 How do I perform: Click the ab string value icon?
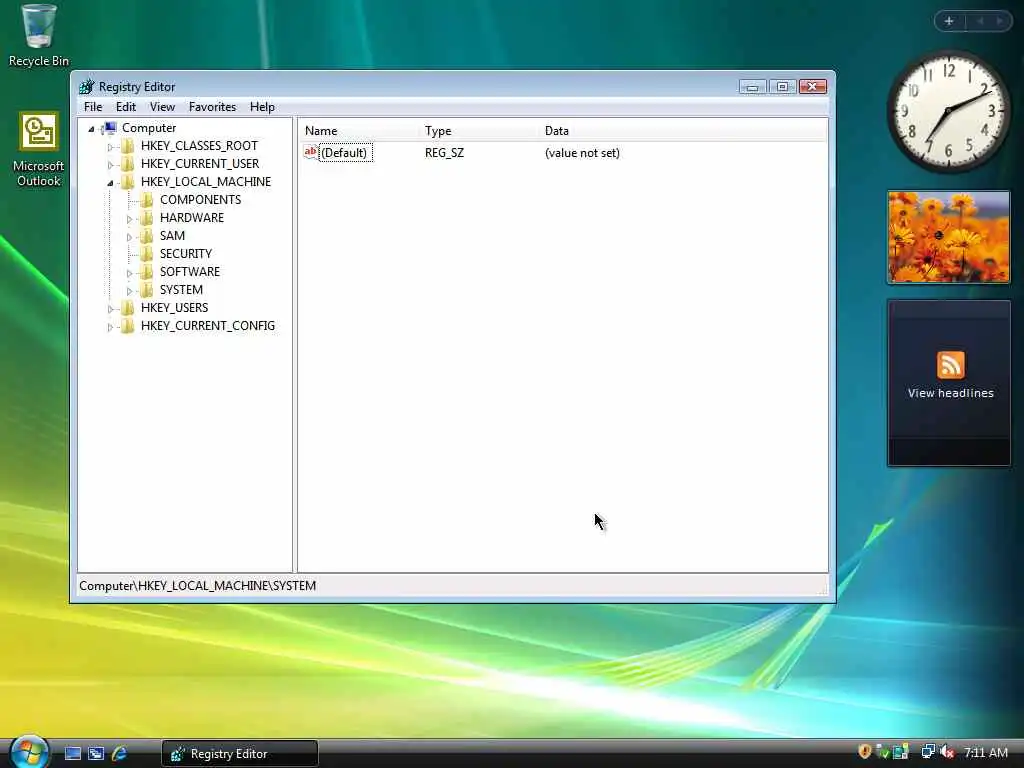311,152
